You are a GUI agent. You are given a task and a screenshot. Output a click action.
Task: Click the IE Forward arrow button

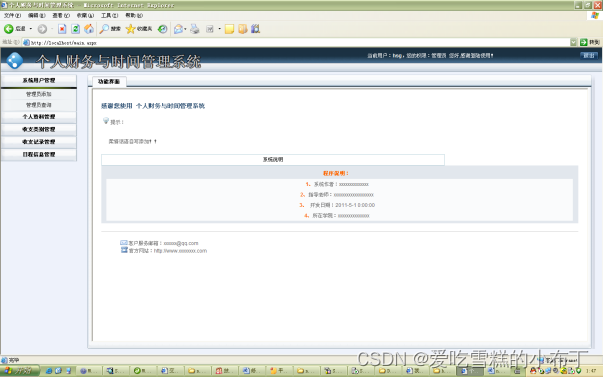[x=42, y=29]
